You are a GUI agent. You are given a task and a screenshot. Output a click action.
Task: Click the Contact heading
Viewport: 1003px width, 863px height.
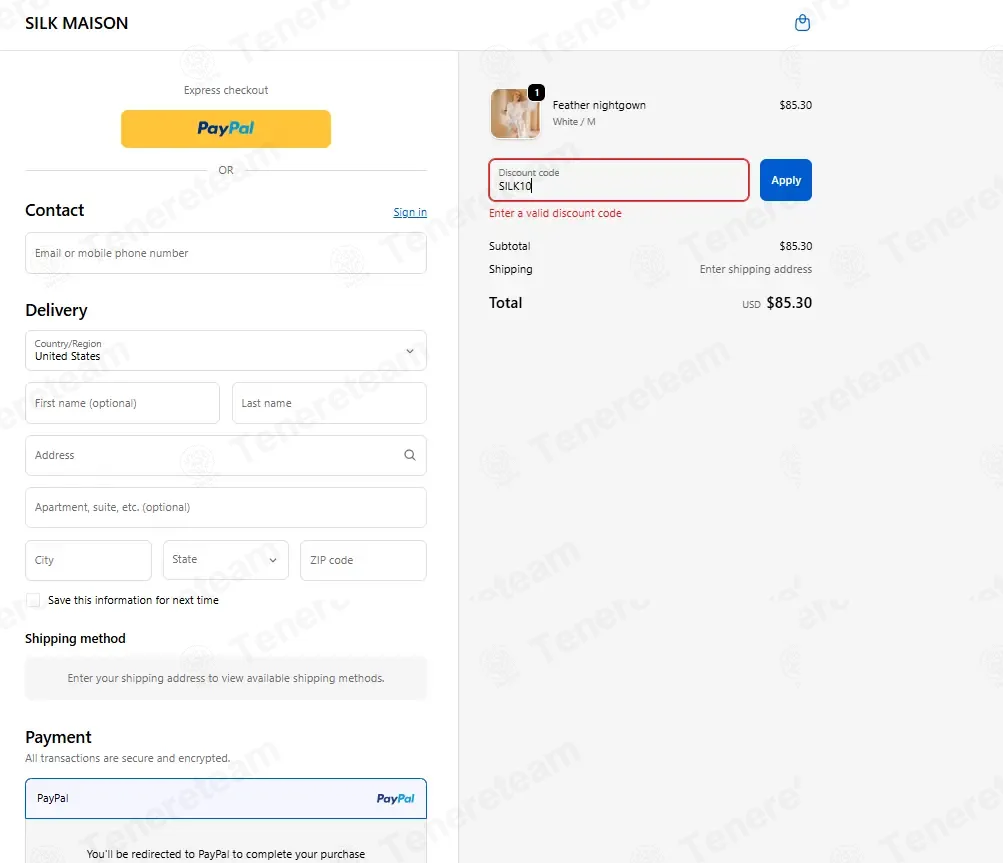pyautogui.click(x=54, y=210)
